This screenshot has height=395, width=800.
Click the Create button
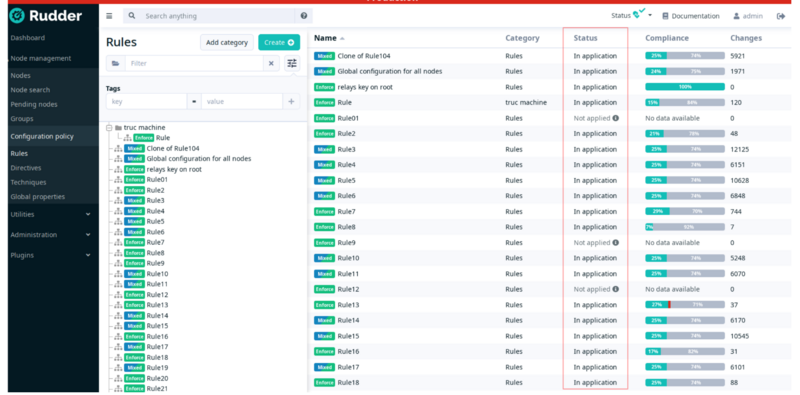pos(279,42)
